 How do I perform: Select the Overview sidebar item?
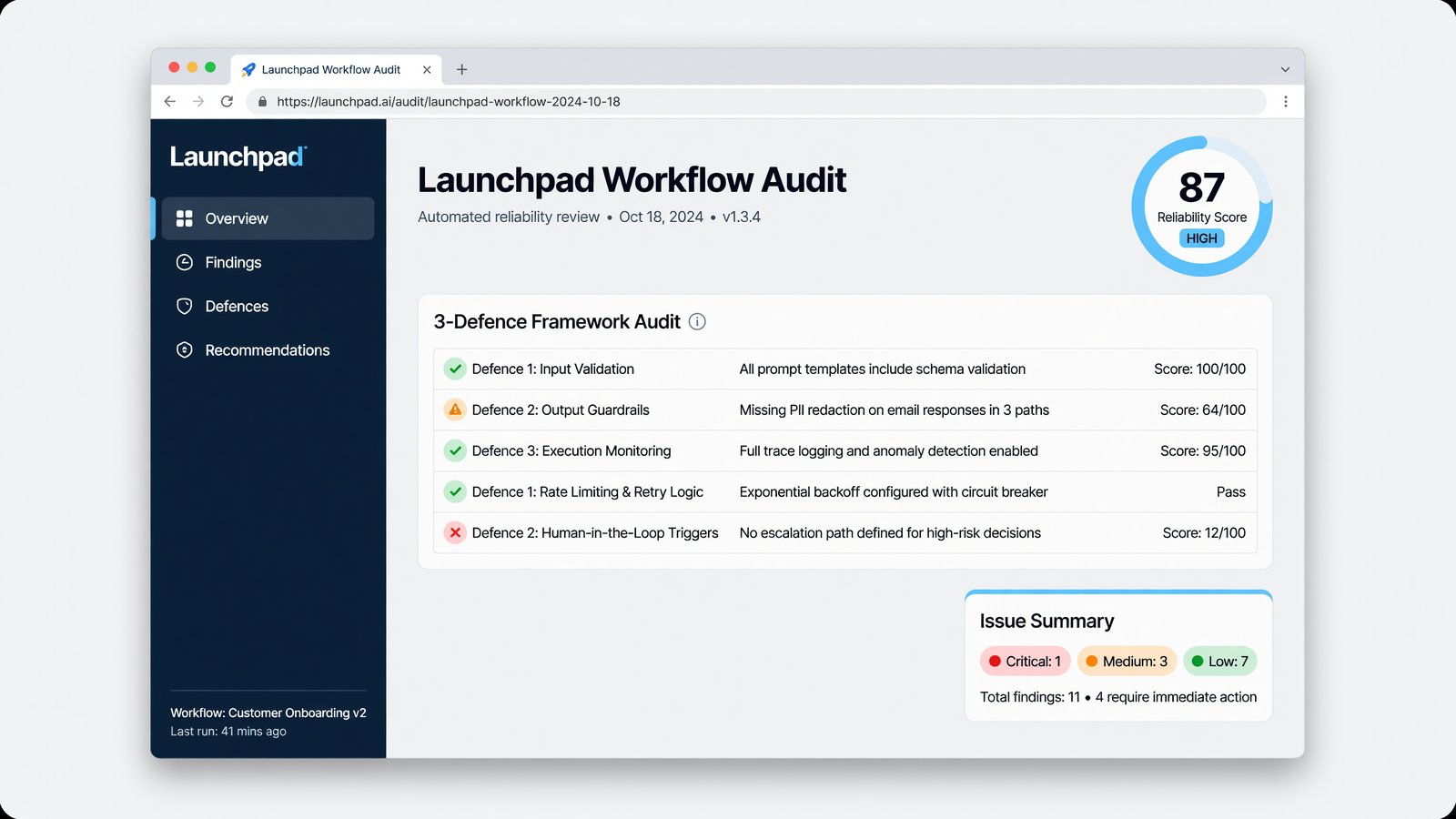268,218
